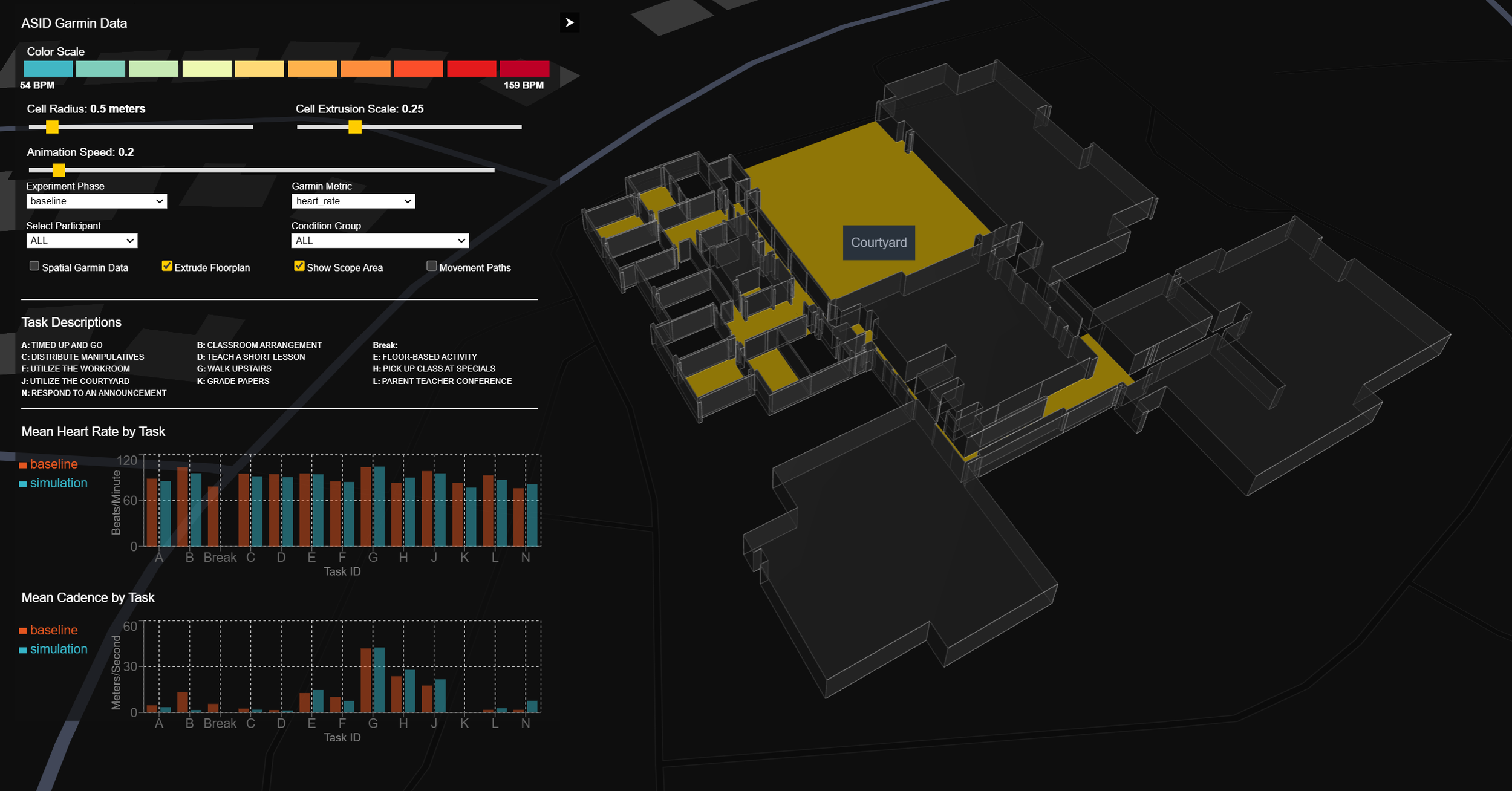
Task: Click baseline legend in Heart Rate chart
Action: (x=53, y=464)
